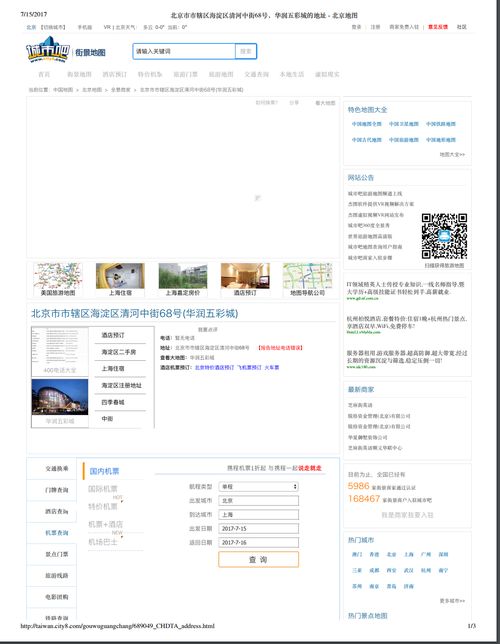The height and width of the screenshot is (644, 500).
Task: Click 四季春城 in the list
Action: click(113, 402)
